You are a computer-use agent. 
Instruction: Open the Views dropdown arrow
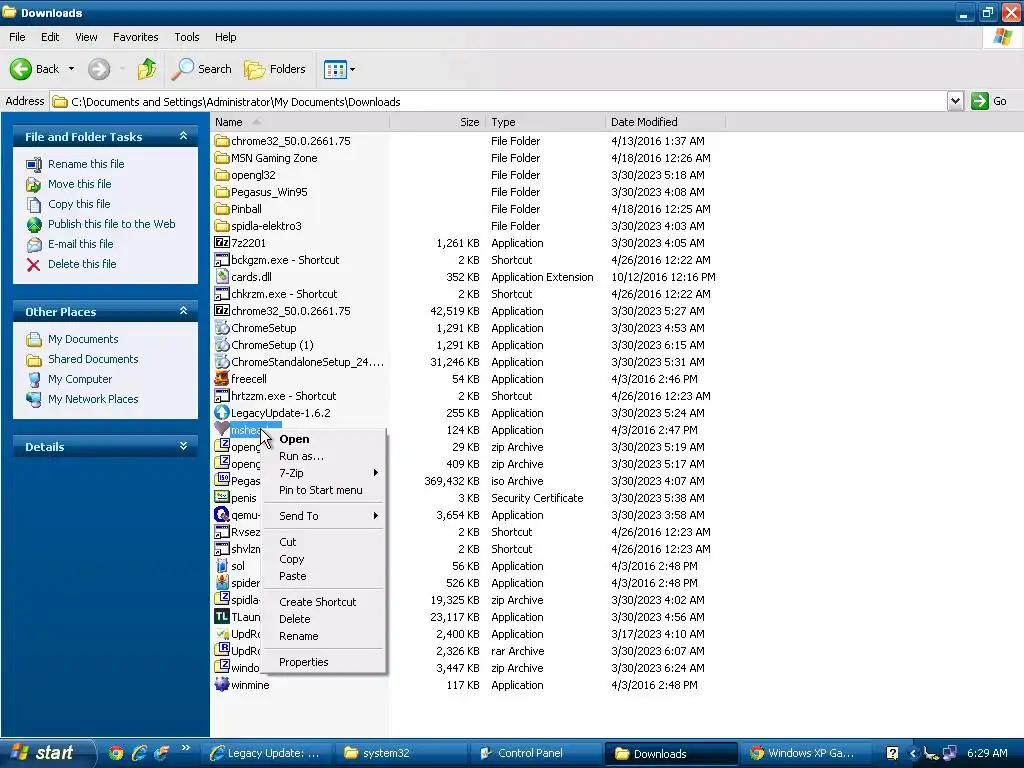(x=353, y=69)
